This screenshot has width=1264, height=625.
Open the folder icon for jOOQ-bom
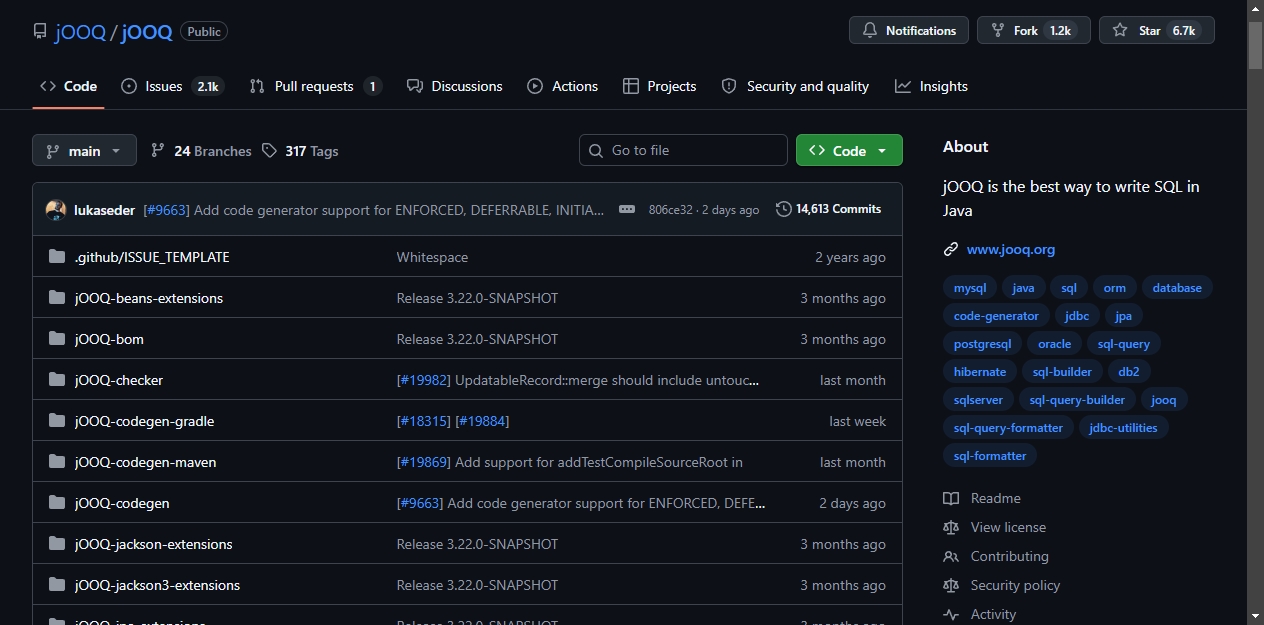click(57, 339)
